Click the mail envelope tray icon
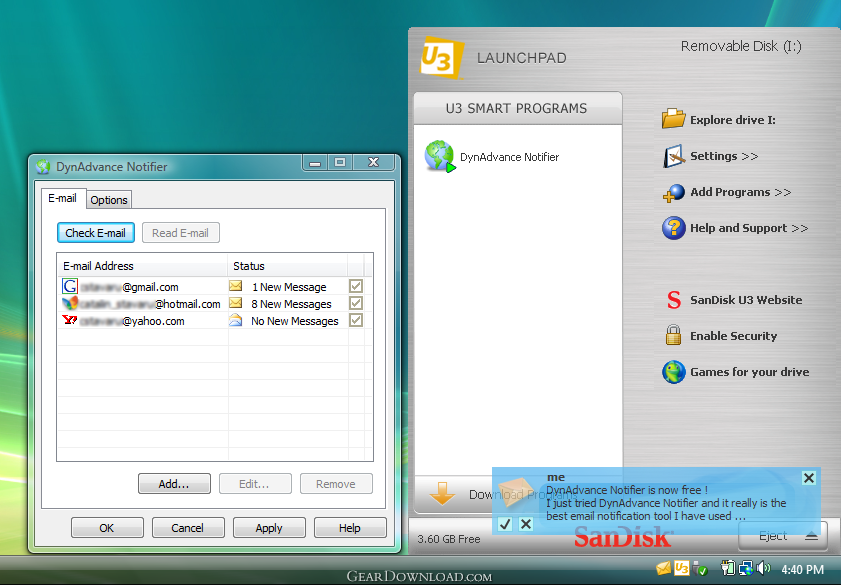The height and width of the screenshot is (585, 841). 664,568
